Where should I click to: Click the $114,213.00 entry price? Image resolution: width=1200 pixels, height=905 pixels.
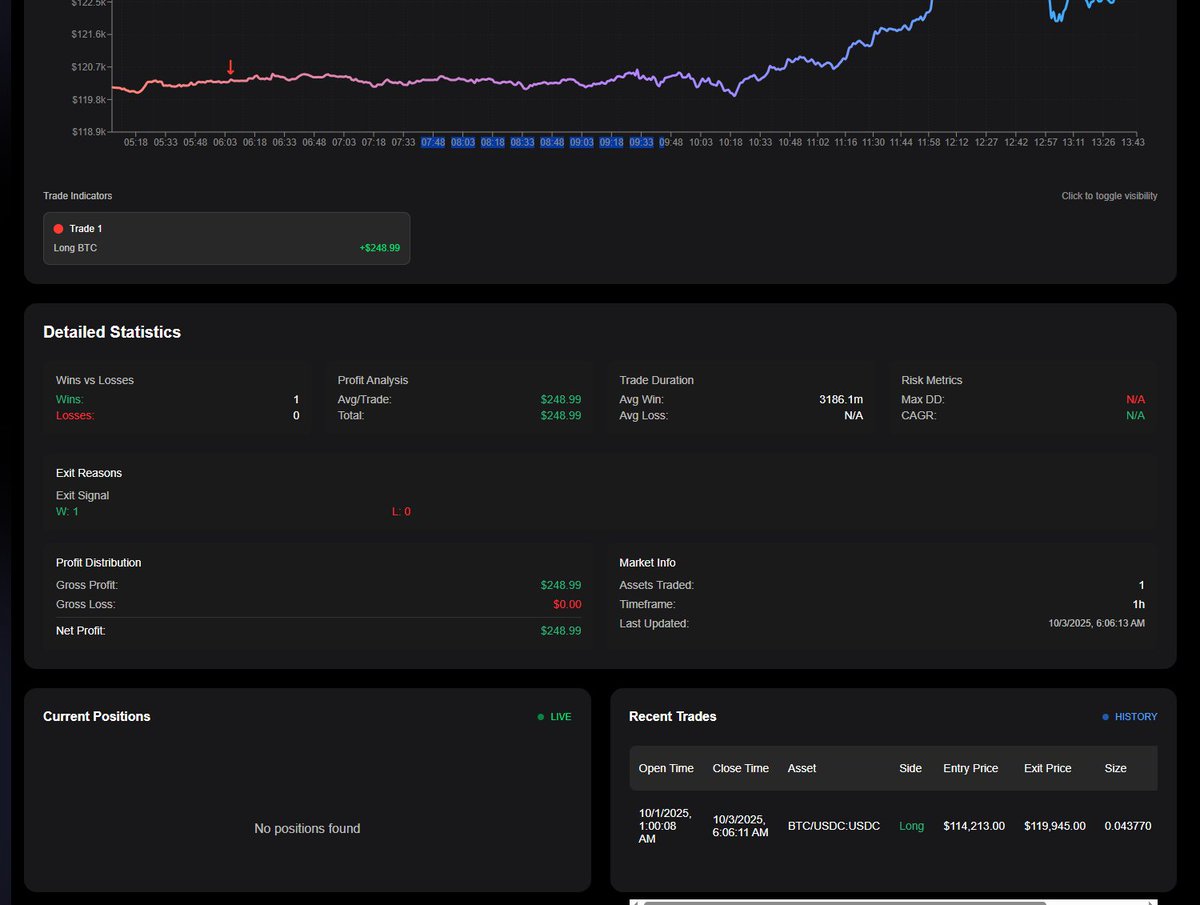point(974,826)
